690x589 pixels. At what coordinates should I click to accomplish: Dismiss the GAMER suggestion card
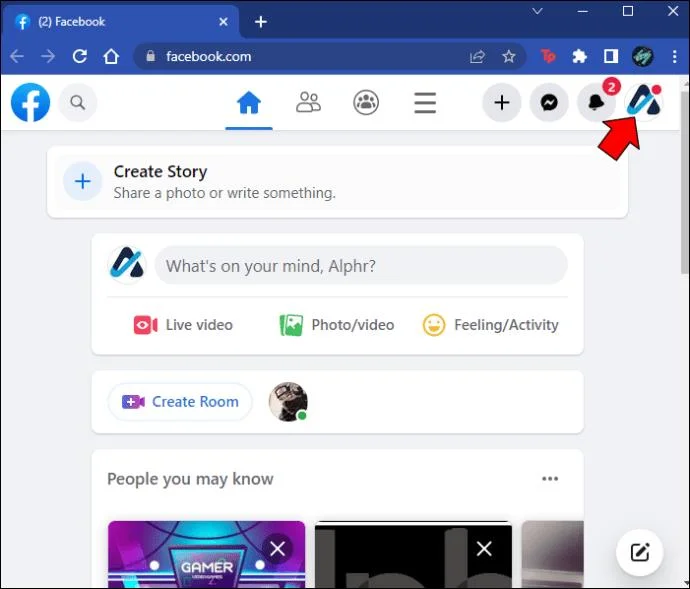(x=277, y=549)
